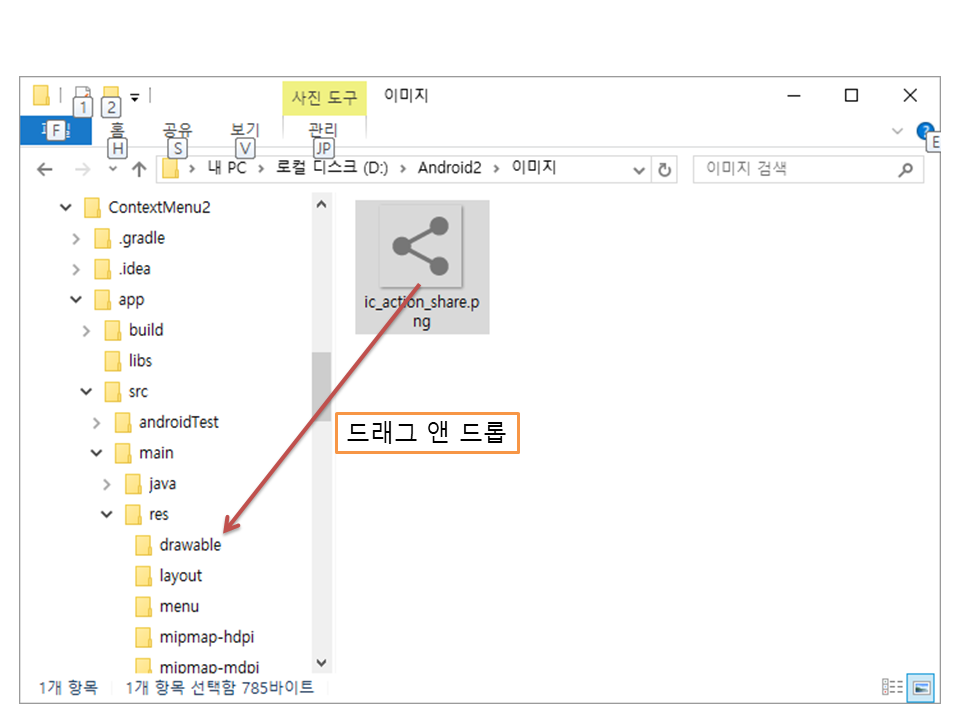Collapse the ContextMenu2 folder node

click(66, 208)
